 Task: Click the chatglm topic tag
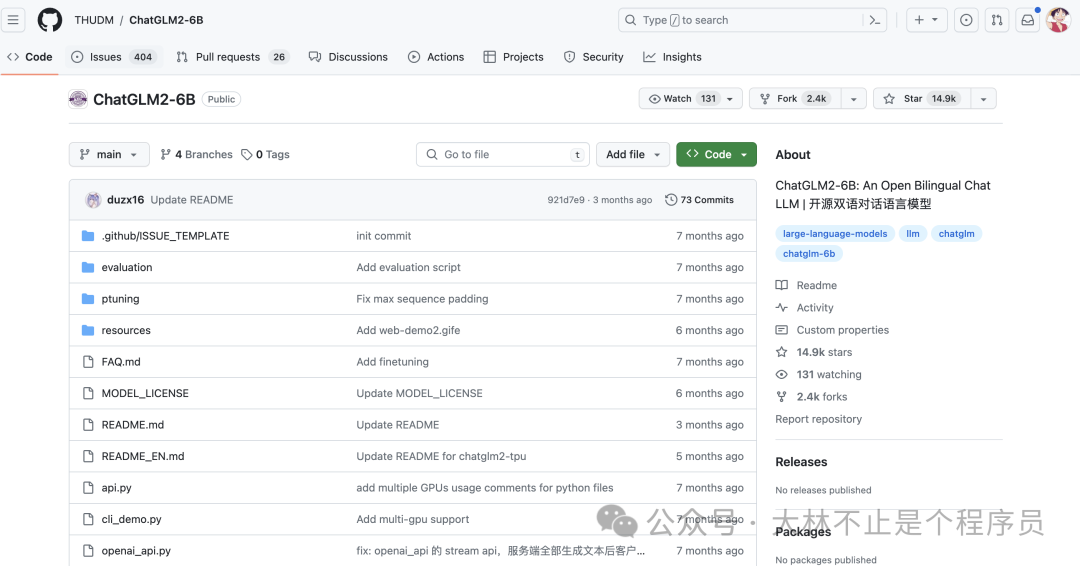(957, 233)
